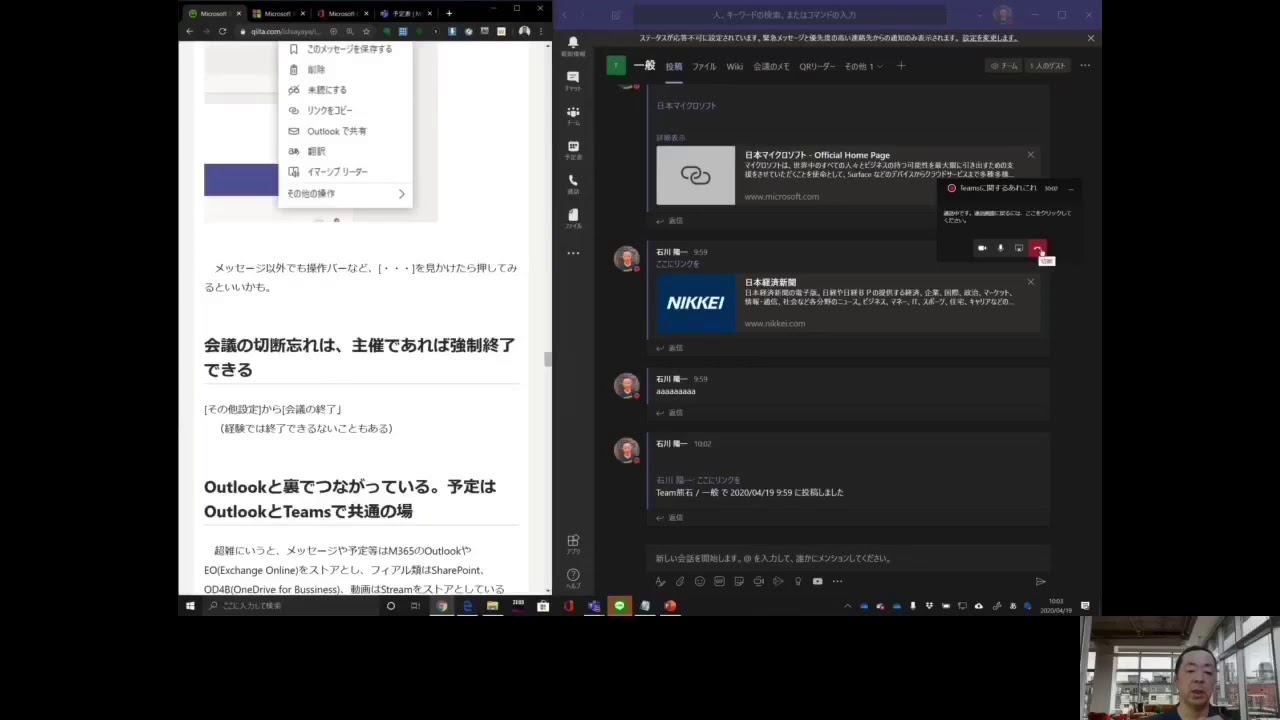Open Calls (通話) in Teams sidebar

click(x=573, y=184)
